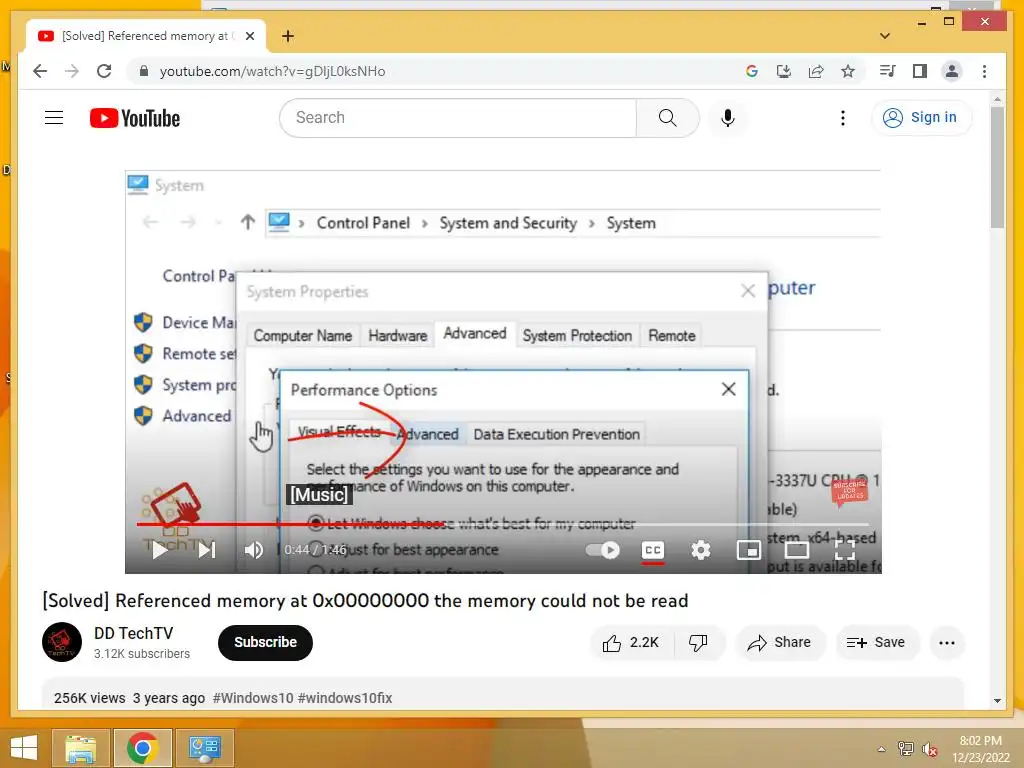Like the video (2.2K)
Viewport: 1024px width, 768px height.
tap(631, 643)
